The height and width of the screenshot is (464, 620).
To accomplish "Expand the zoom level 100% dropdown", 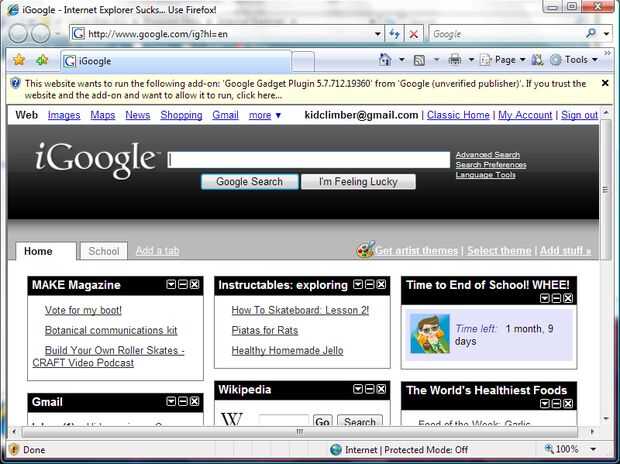I will point(593,449).
